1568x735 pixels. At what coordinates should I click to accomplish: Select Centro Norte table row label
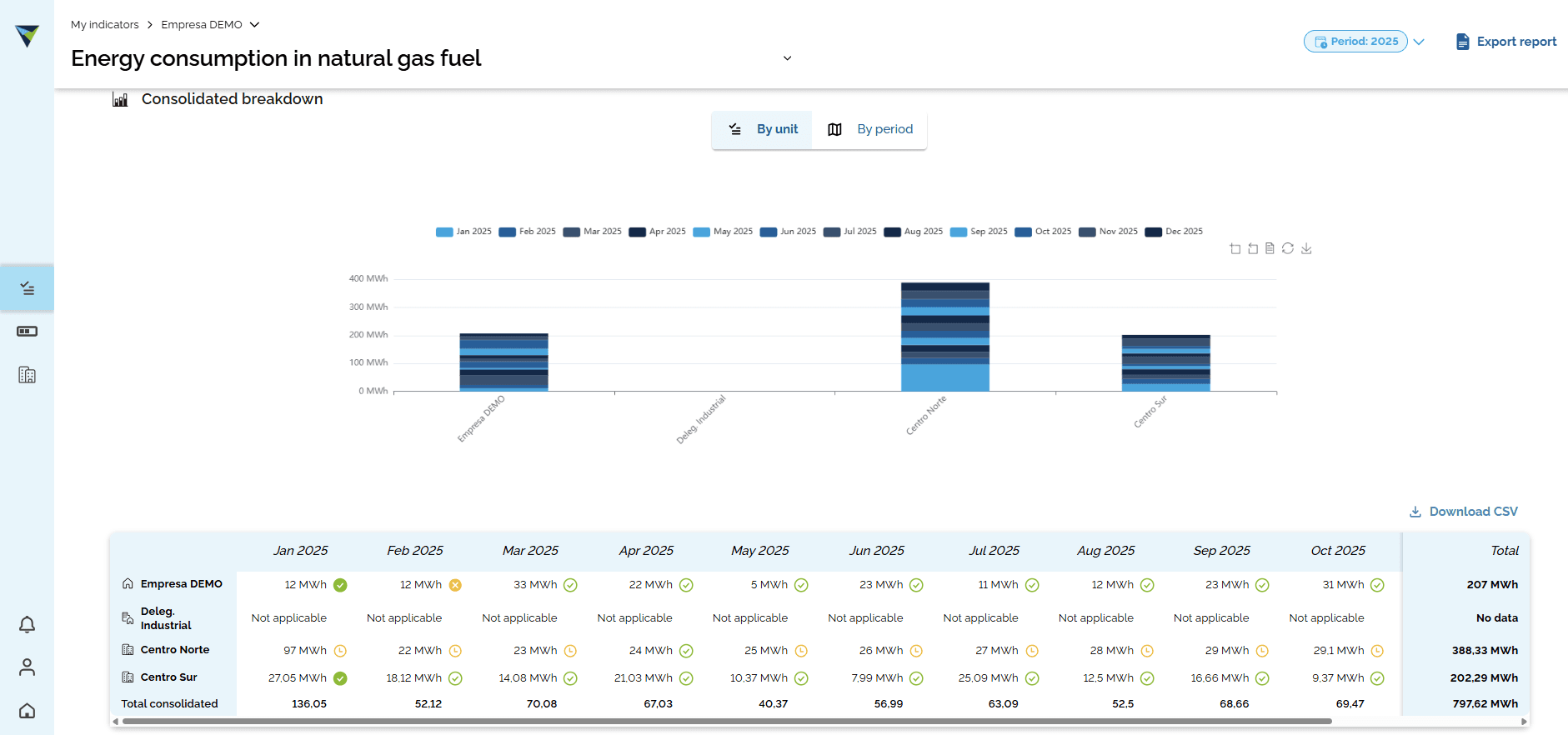click(x=174, y=650)
